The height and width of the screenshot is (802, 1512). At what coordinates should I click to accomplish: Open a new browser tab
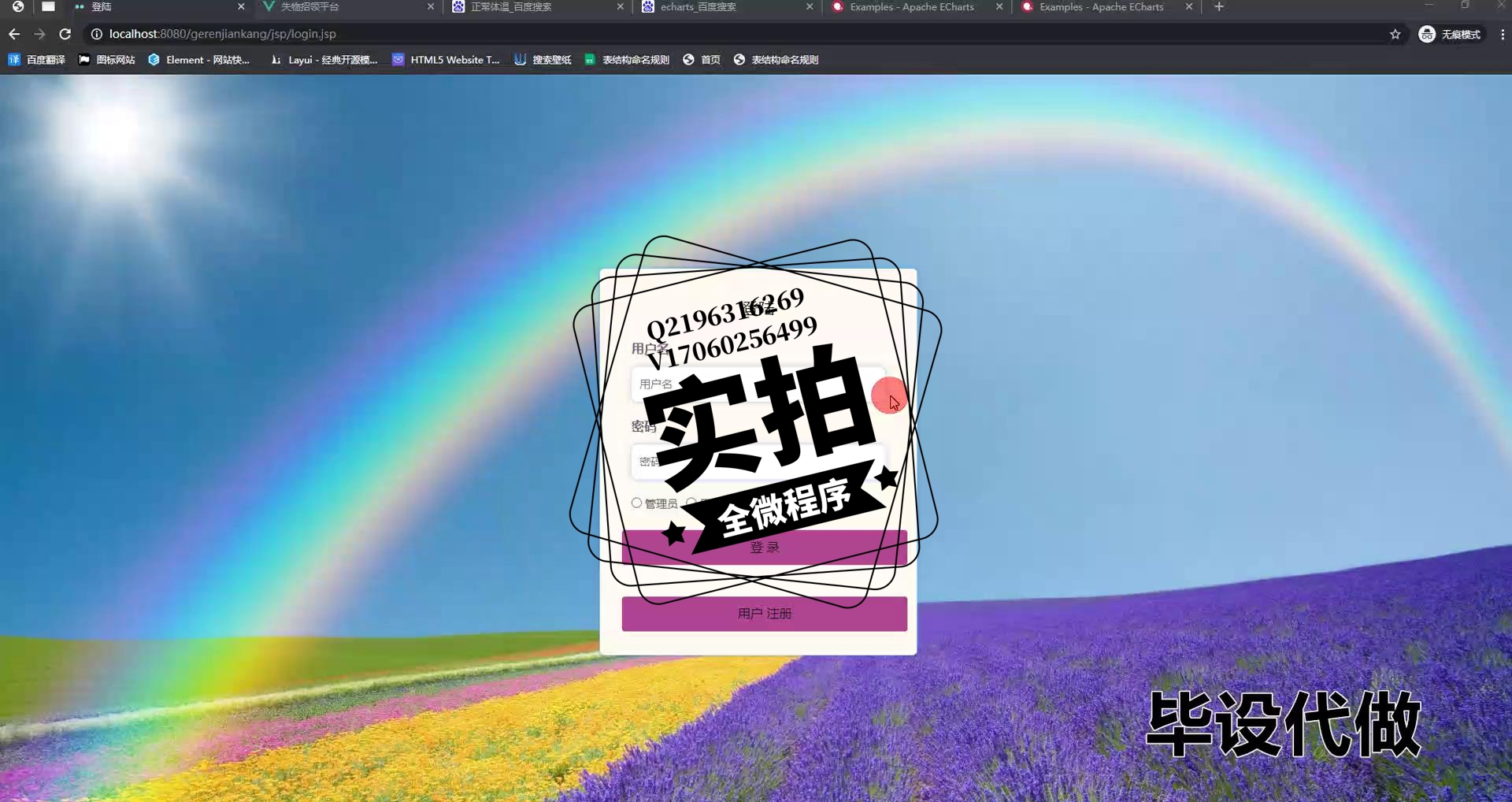click(x=1219, y=7)
